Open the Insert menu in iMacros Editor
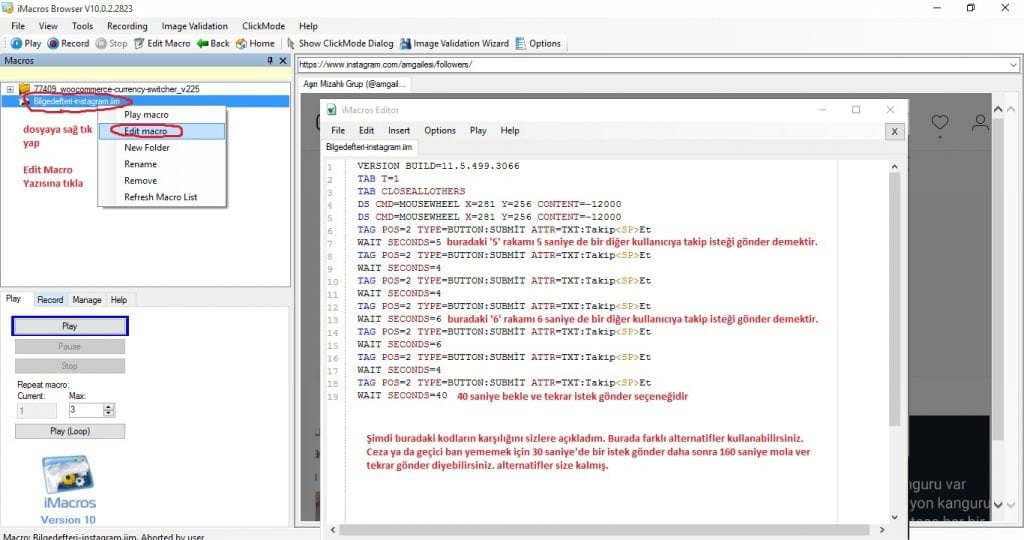The height and width of the screenshot is (540, 1024). click(399, 131)
